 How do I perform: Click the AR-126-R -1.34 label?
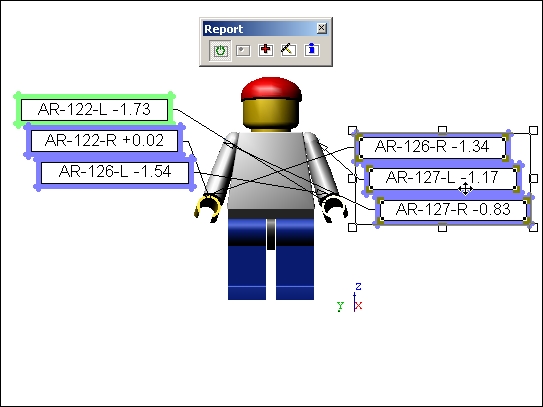432,147
